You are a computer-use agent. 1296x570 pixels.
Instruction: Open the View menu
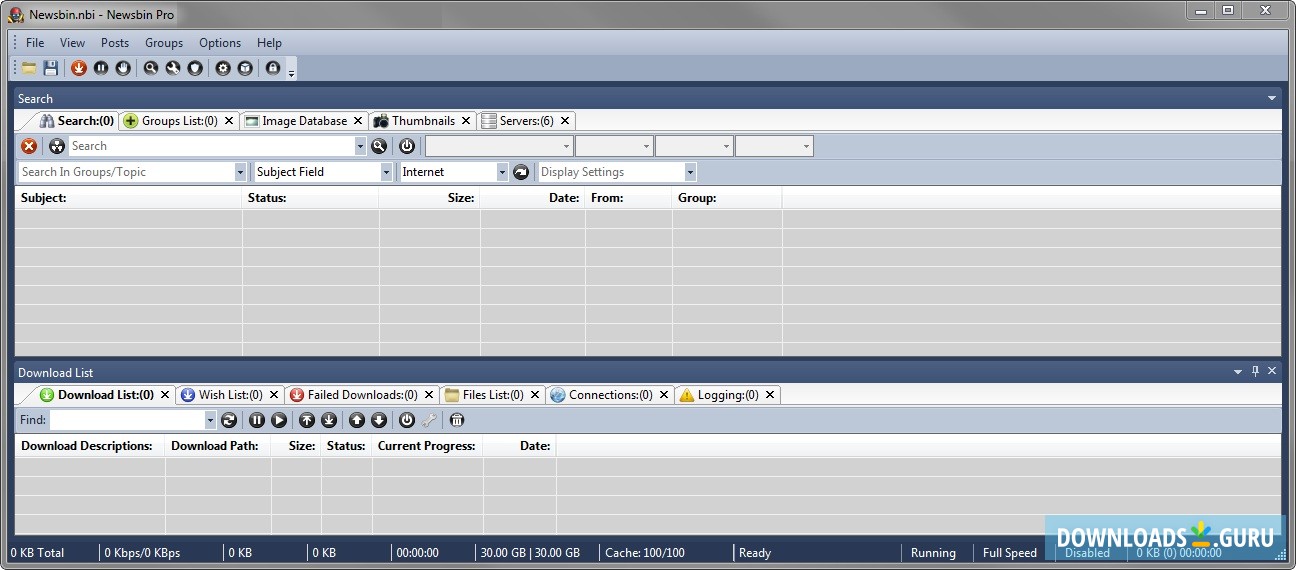(72, 43)
